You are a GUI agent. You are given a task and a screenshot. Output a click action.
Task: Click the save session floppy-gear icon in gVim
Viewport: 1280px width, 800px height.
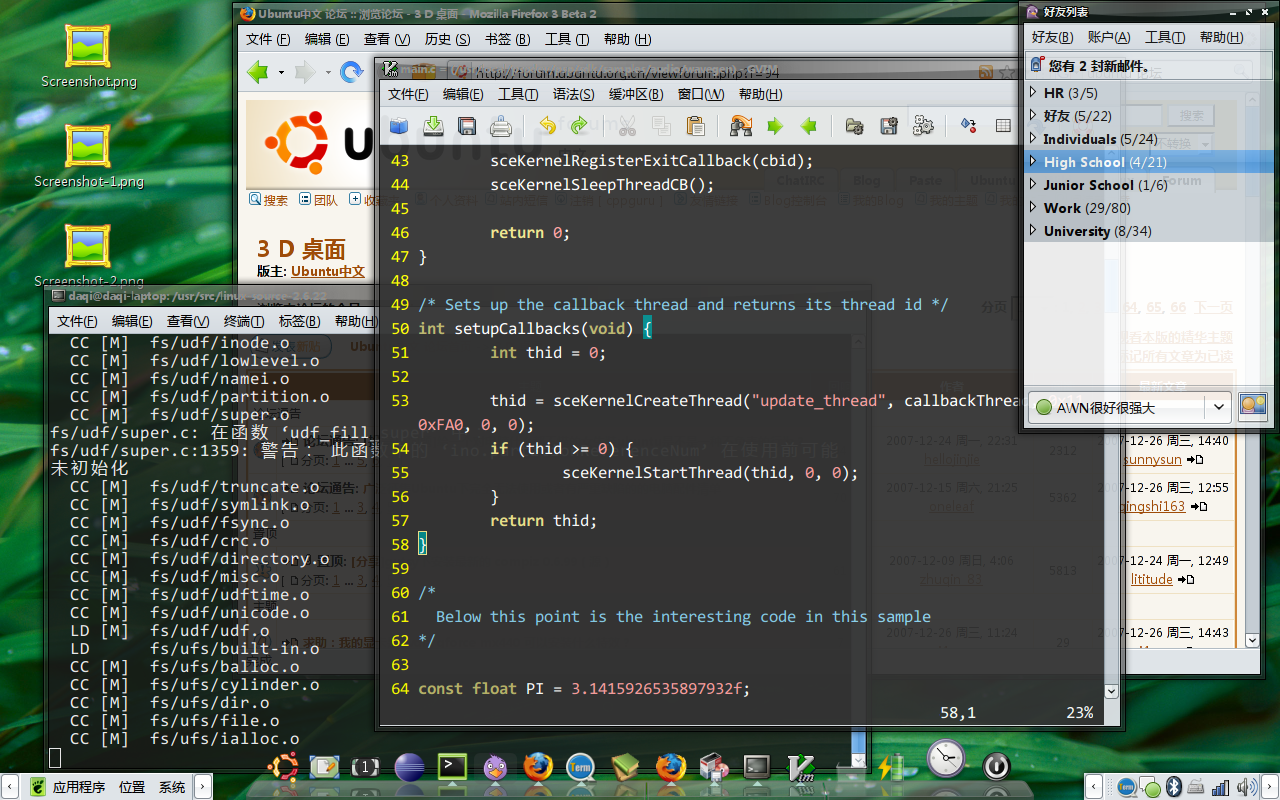click(x=888, y=126)
